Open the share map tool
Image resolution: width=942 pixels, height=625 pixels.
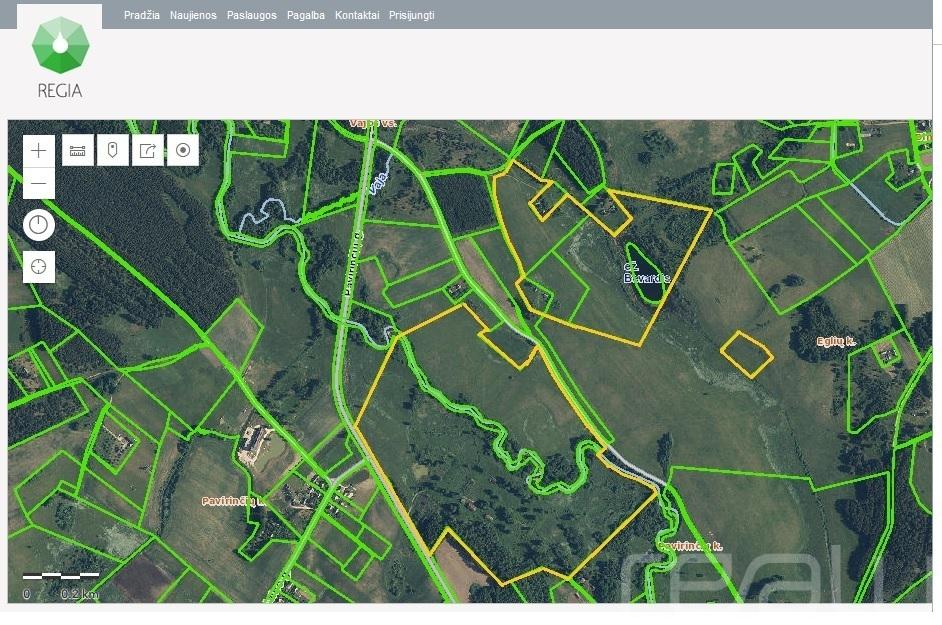[148, 150]
